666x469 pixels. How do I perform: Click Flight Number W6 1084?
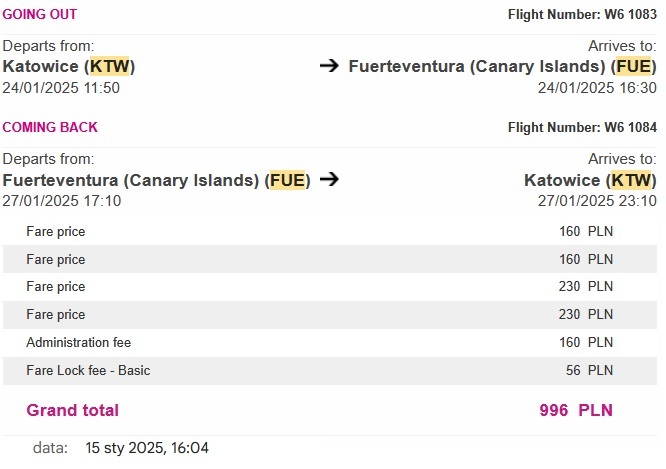(x=582, y=127)
